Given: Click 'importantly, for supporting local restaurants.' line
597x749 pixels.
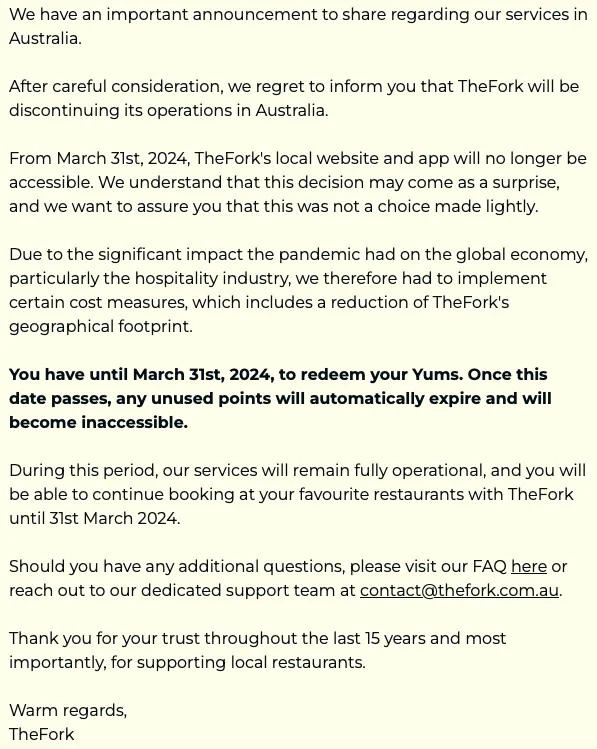Looking at the screenshot, I should click(187, 663).
